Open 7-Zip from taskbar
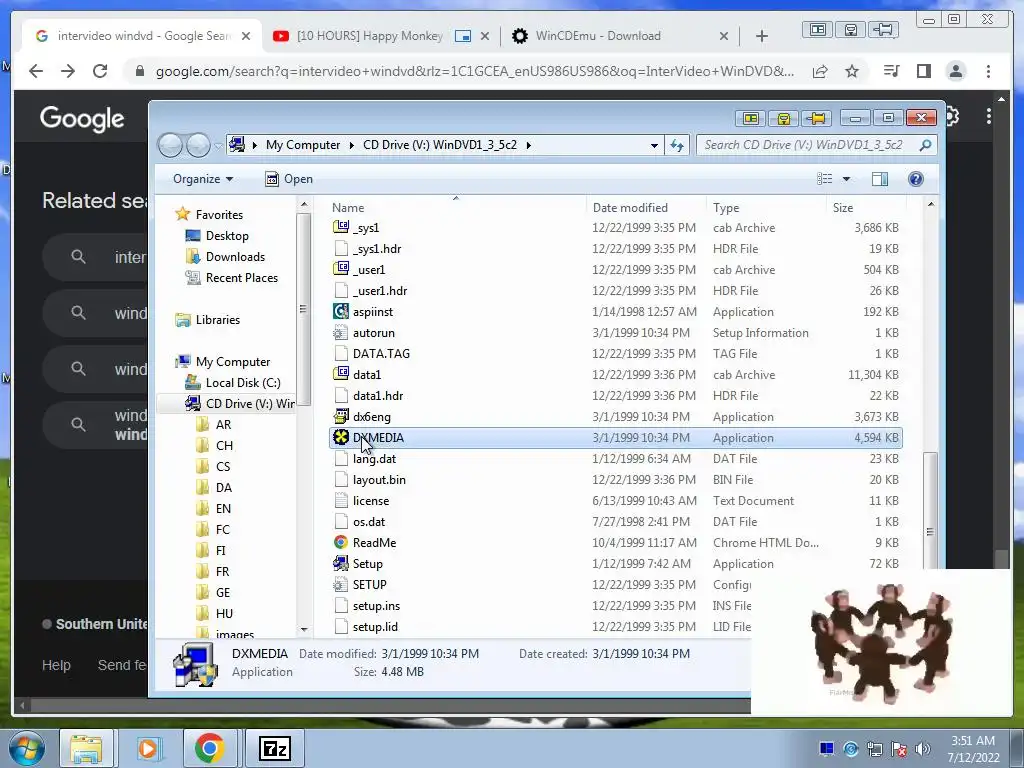The width and height of the screenshot is (1024, 768). (274, 748)
